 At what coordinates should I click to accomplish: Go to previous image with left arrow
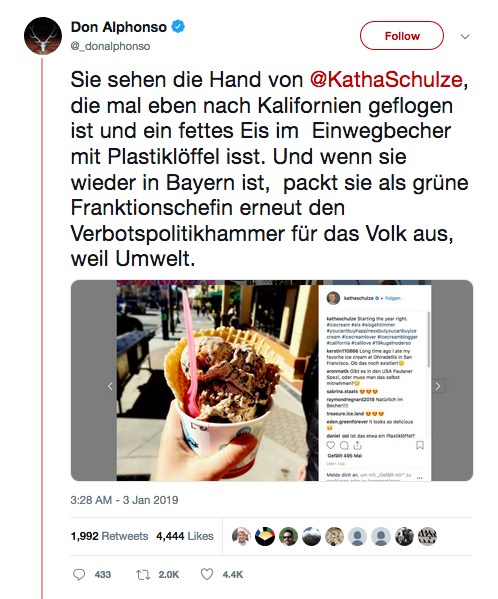110,386
